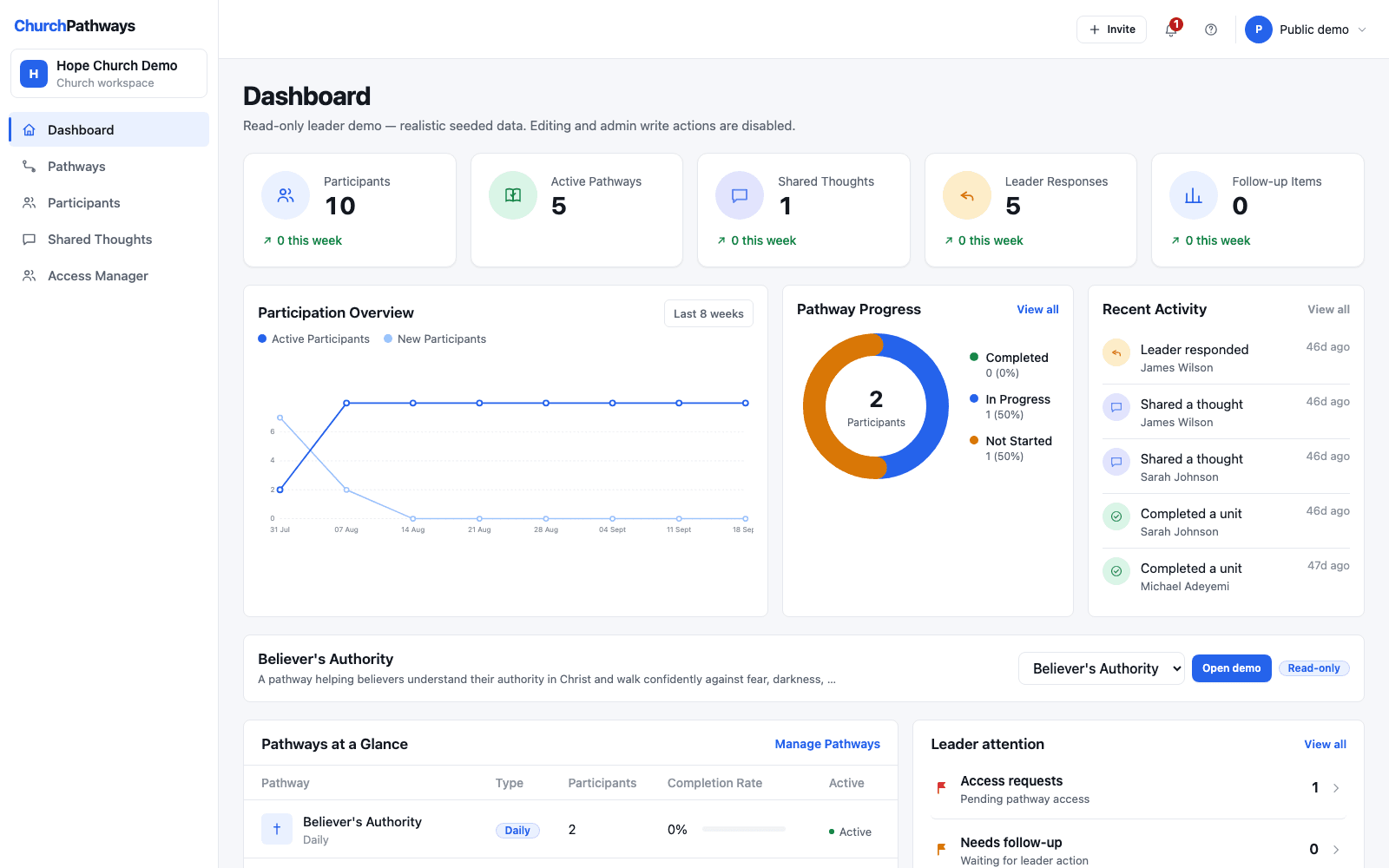Toggle the In Progress legend item
The height and width of the screenshot is (868, 1389).
pyautogui.click(x=1010, y=406)
